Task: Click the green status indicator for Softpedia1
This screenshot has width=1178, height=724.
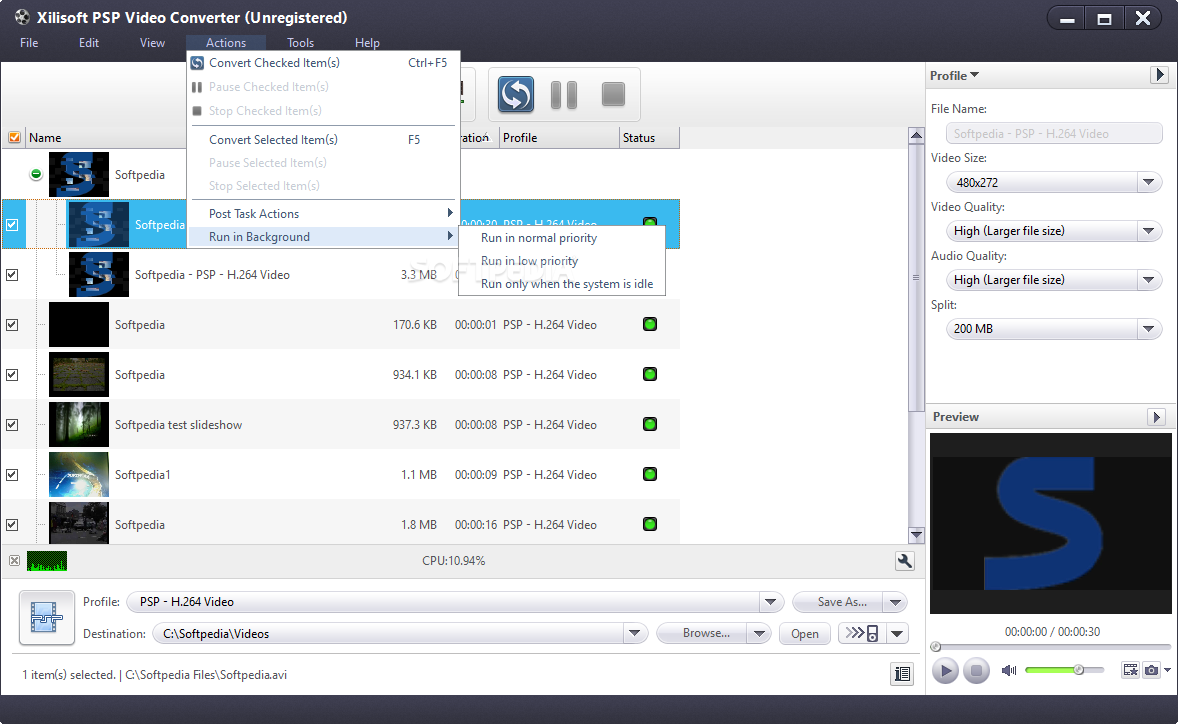Action: [x=650, y=474]
